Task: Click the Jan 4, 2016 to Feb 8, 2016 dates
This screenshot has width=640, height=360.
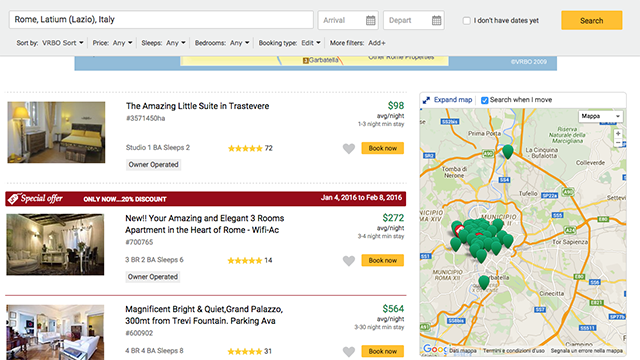Action: 361,198
